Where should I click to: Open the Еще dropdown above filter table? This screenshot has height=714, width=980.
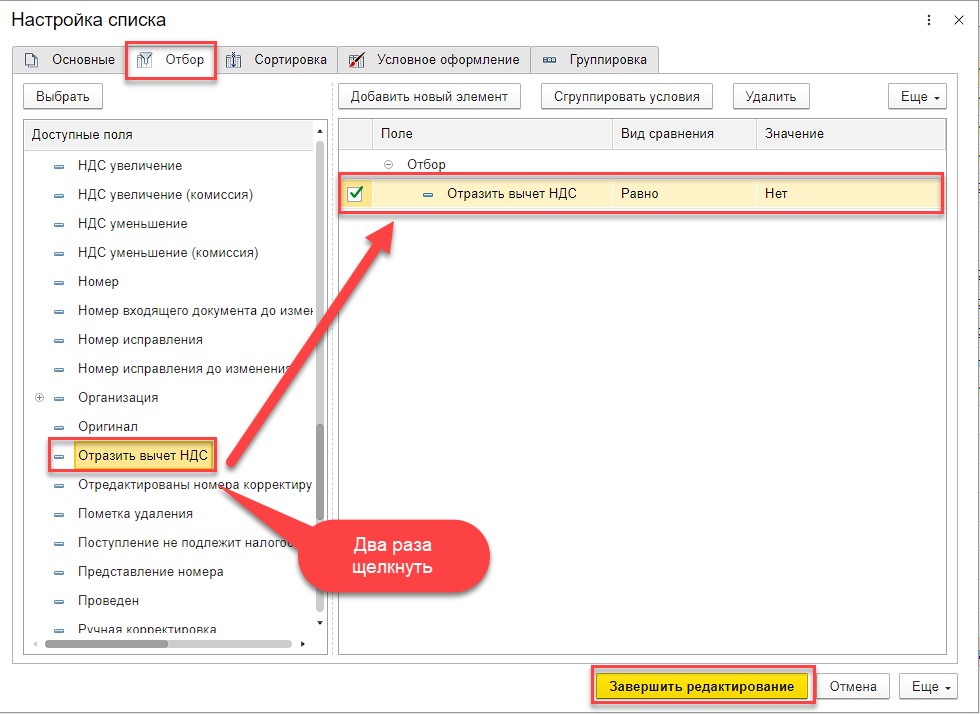[918, 97]
